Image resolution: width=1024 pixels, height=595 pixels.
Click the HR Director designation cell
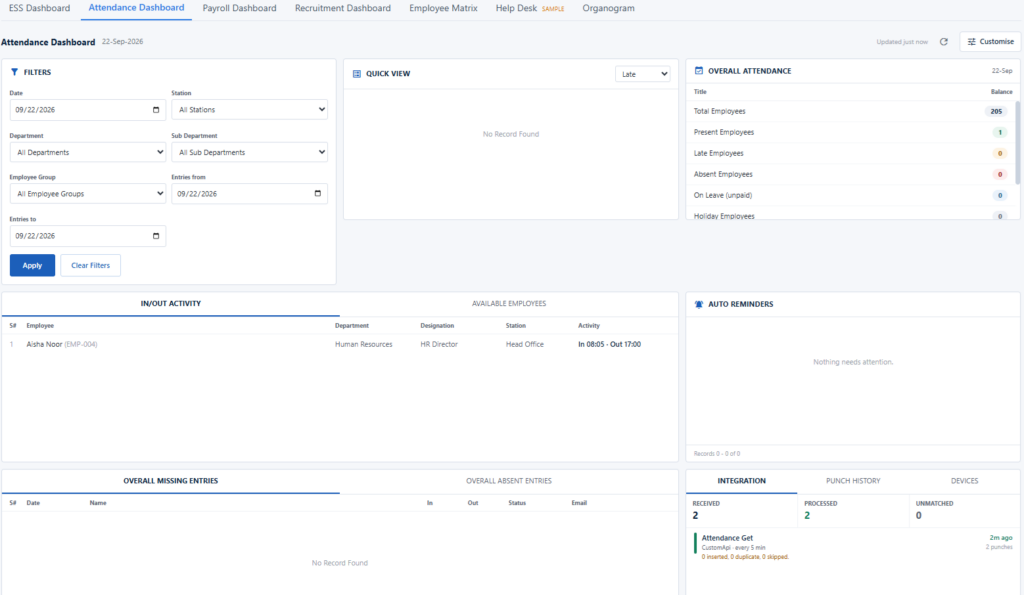[x=439, y=344]
